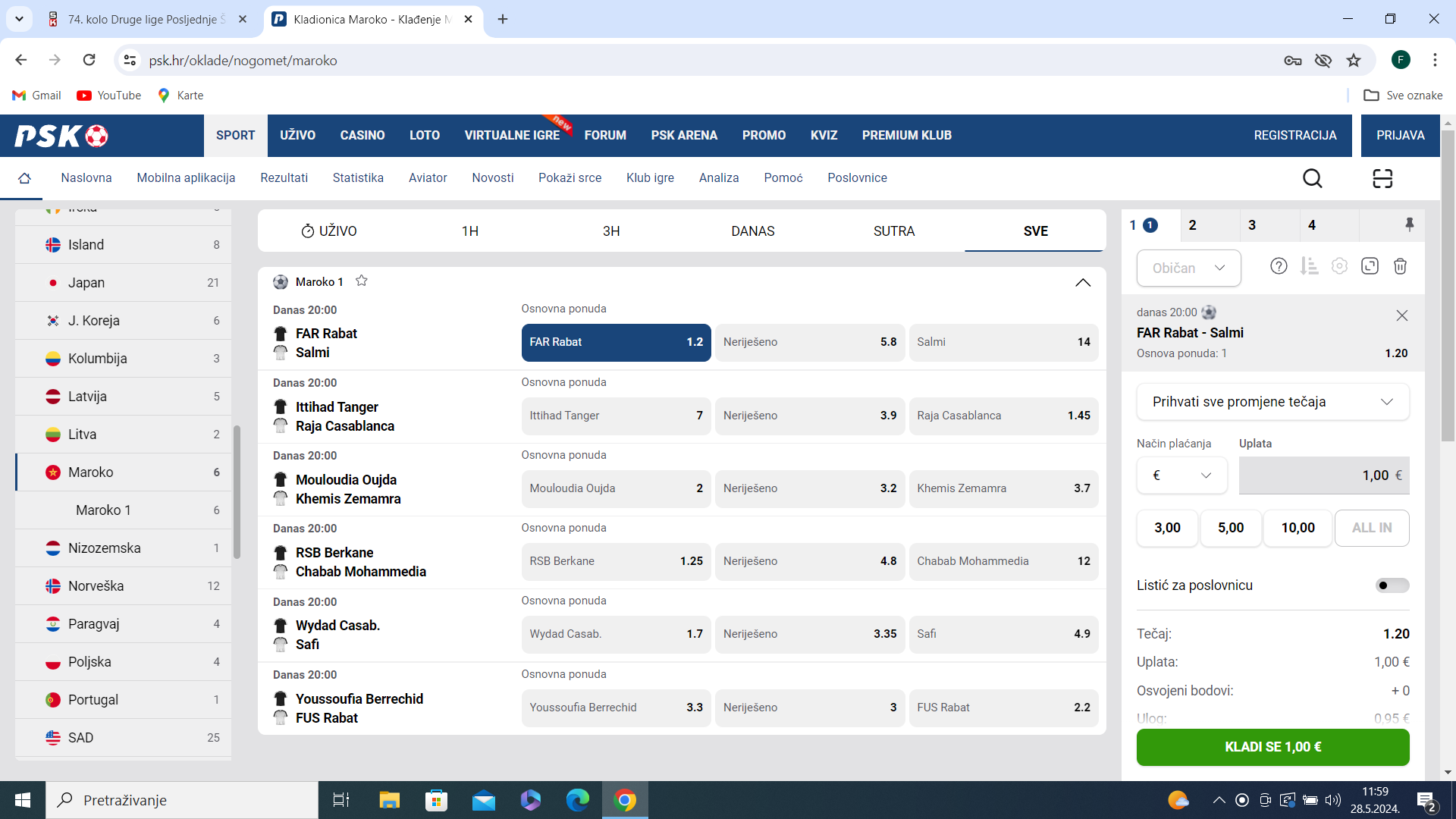Open YouTube bookmark
This screenshot has width=1456, height=819.
(109, 96)
